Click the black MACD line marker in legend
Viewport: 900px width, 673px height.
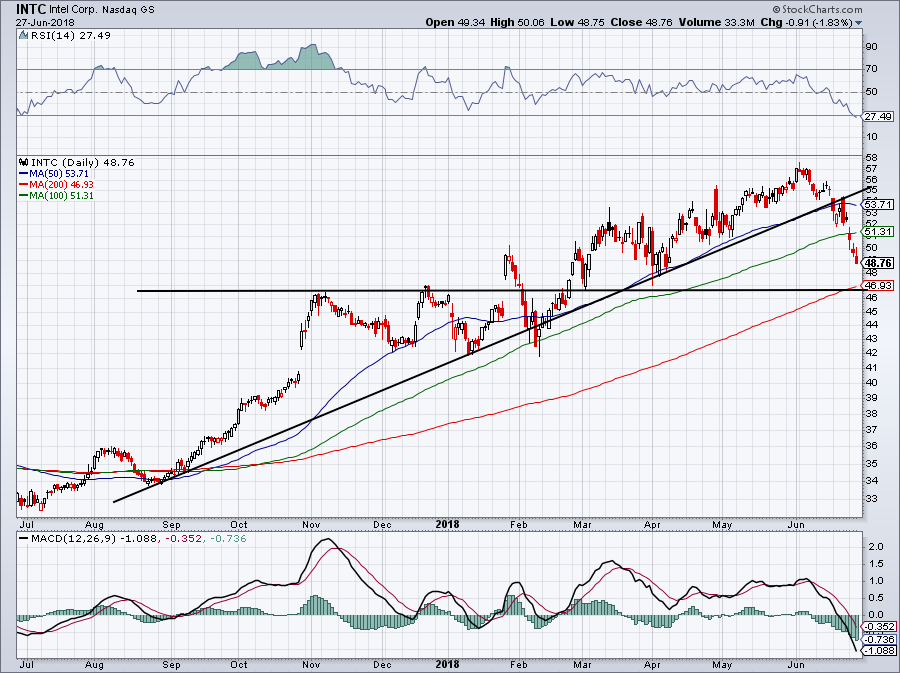pyautogui.click(x=24, y=539)
